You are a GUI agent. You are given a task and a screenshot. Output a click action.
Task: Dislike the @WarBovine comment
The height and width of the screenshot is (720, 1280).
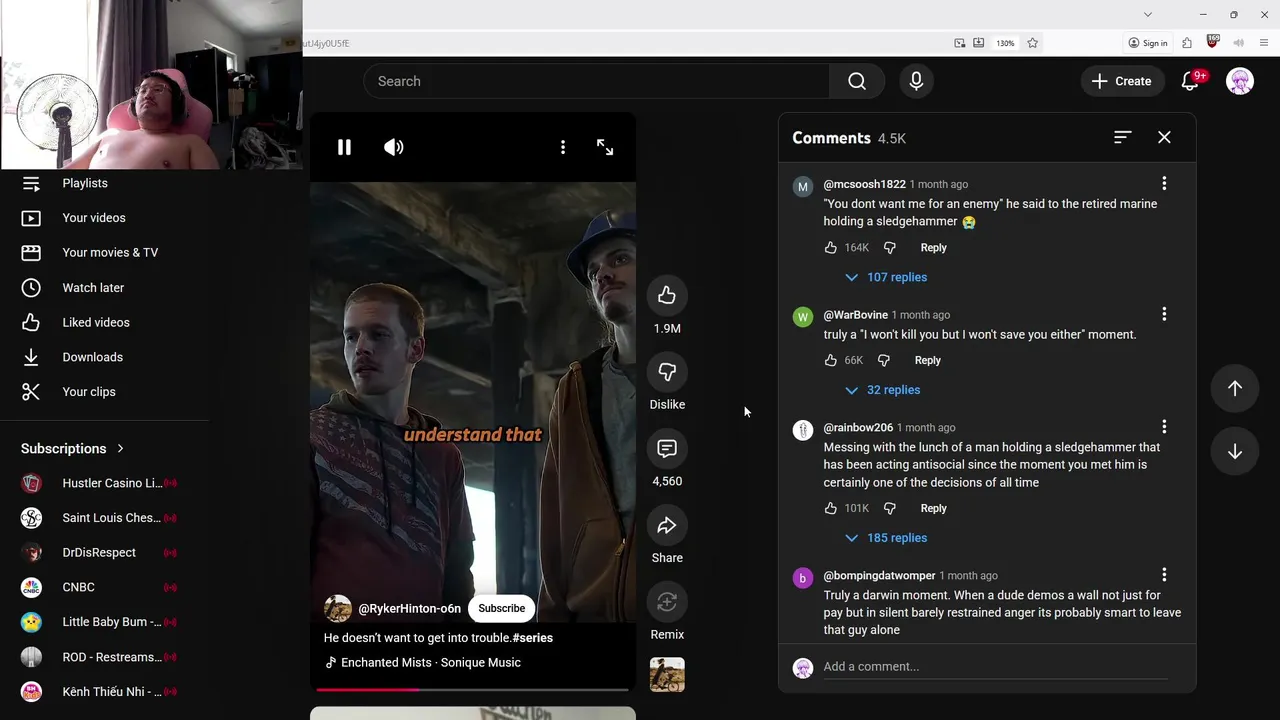click(x=883, y=360)
